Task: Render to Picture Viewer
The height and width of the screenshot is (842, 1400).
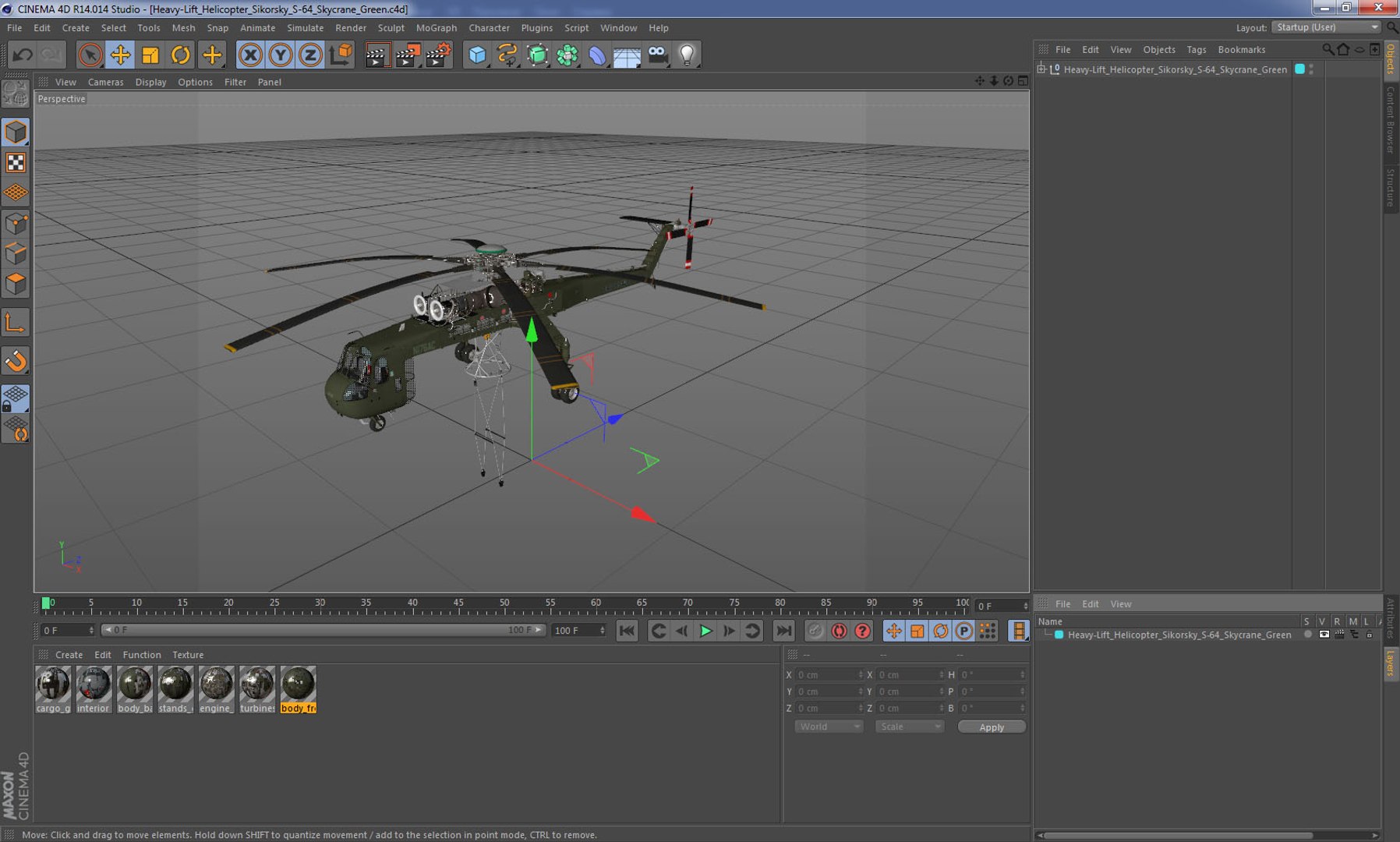Action: (408, 55)
